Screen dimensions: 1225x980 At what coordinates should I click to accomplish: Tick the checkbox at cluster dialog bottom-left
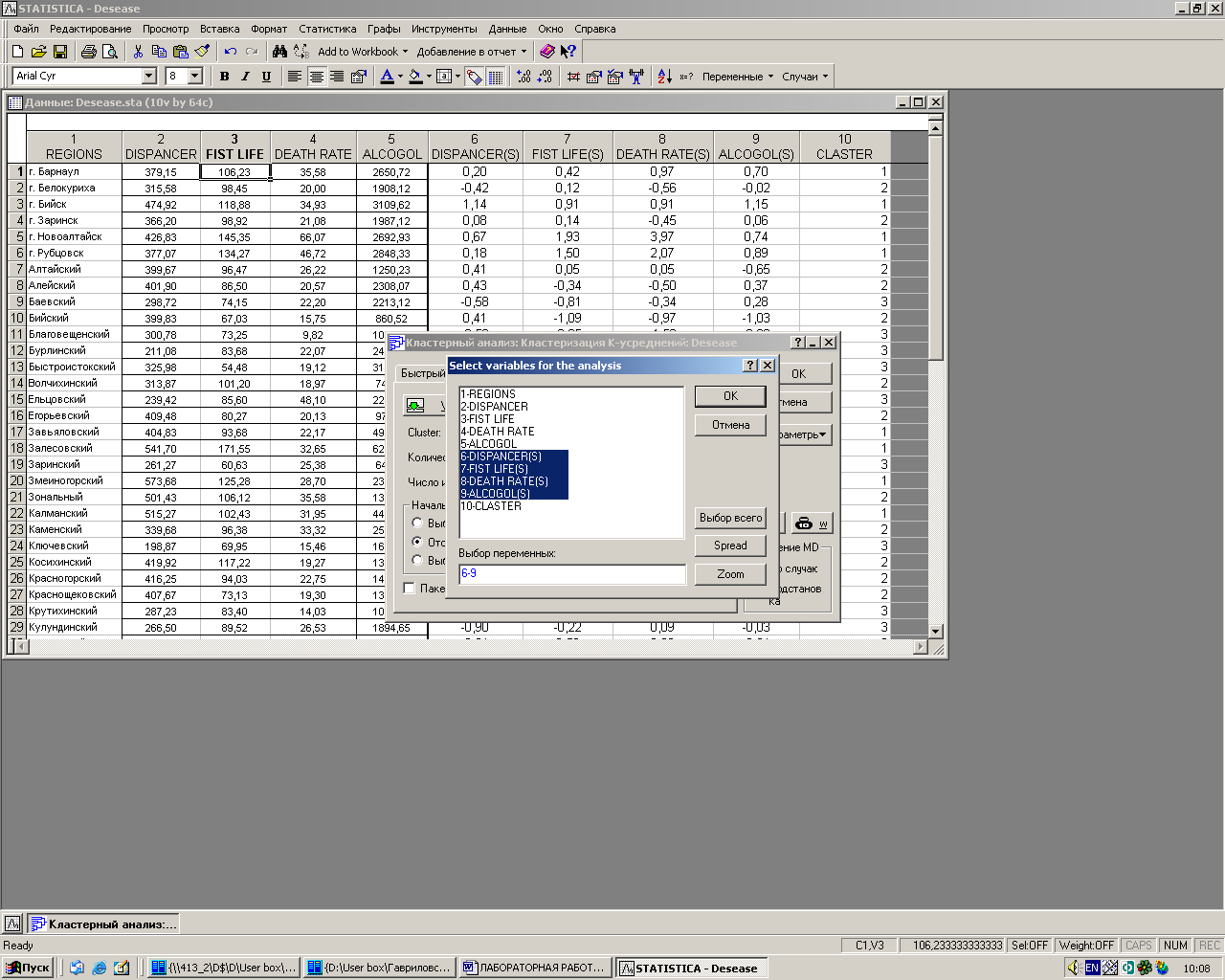click(410, 588)
